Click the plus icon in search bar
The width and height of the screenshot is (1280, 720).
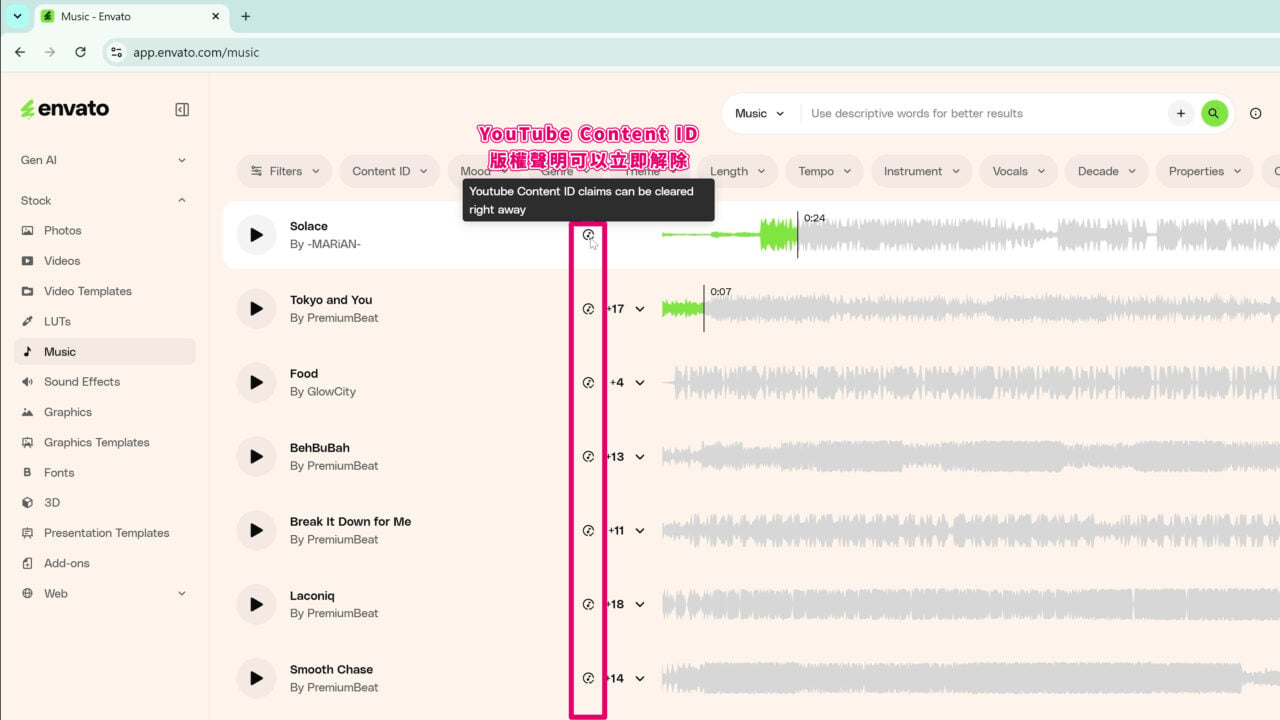pos(1180,113)
